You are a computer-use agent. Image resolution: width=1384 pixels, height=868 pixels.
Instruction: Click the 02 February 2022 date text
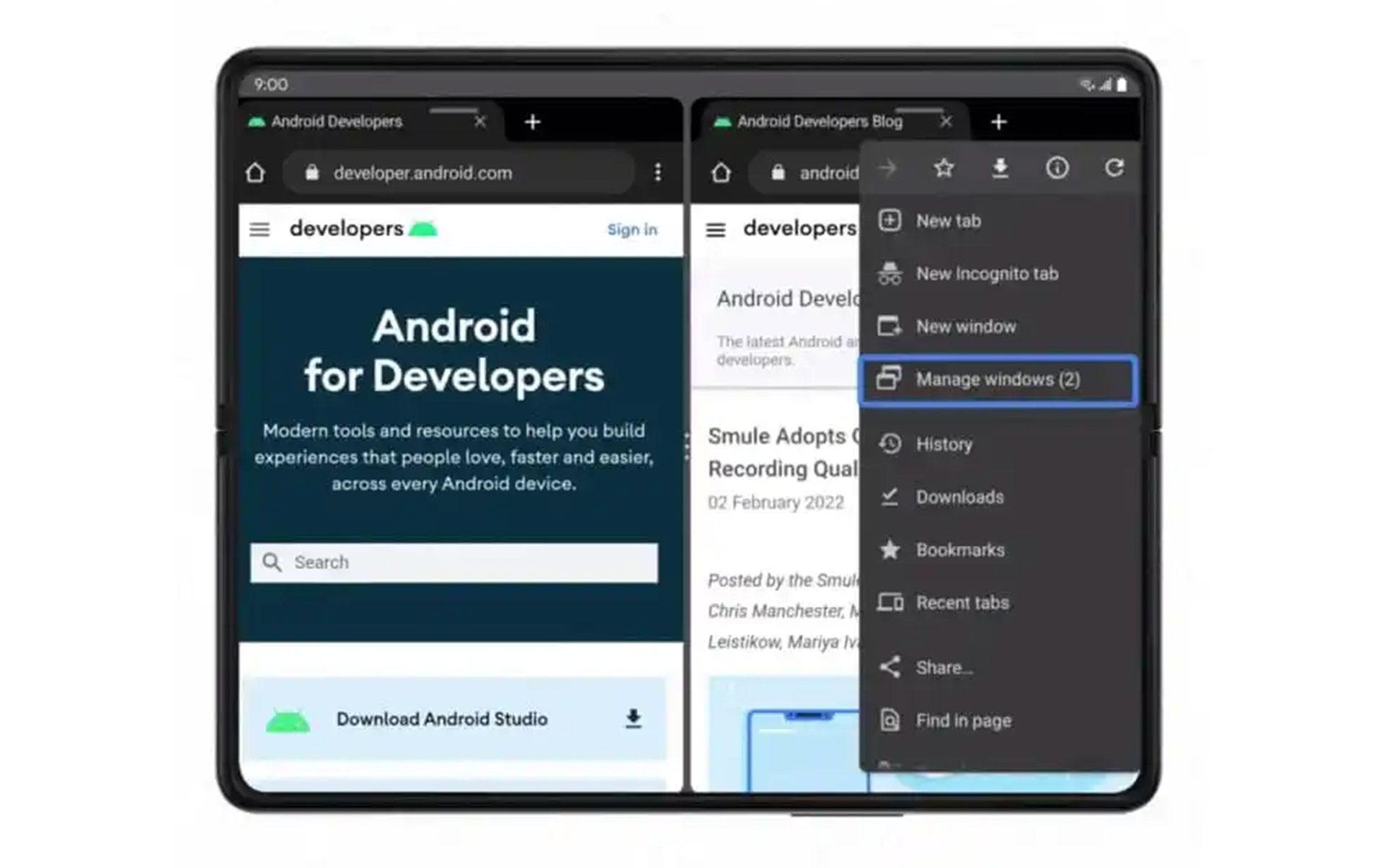click(776, 502)
